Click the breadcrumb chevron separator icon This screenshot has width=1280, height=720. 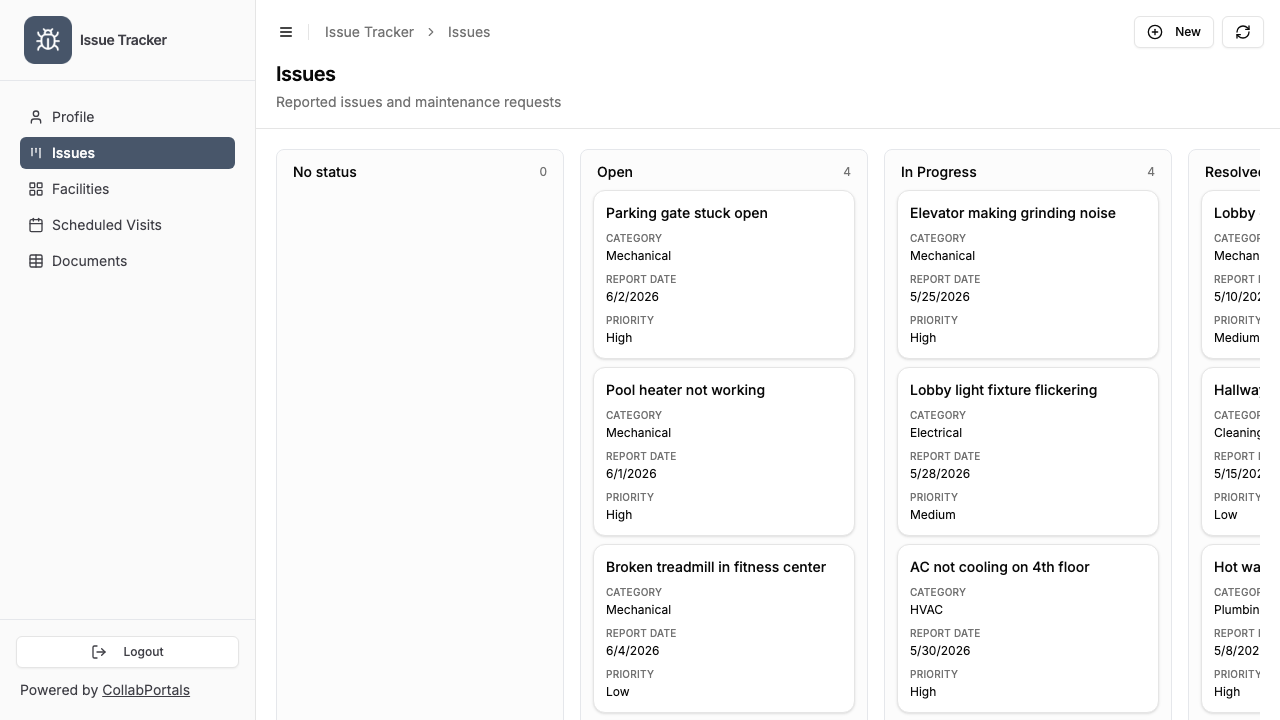[x=431, y=32]
